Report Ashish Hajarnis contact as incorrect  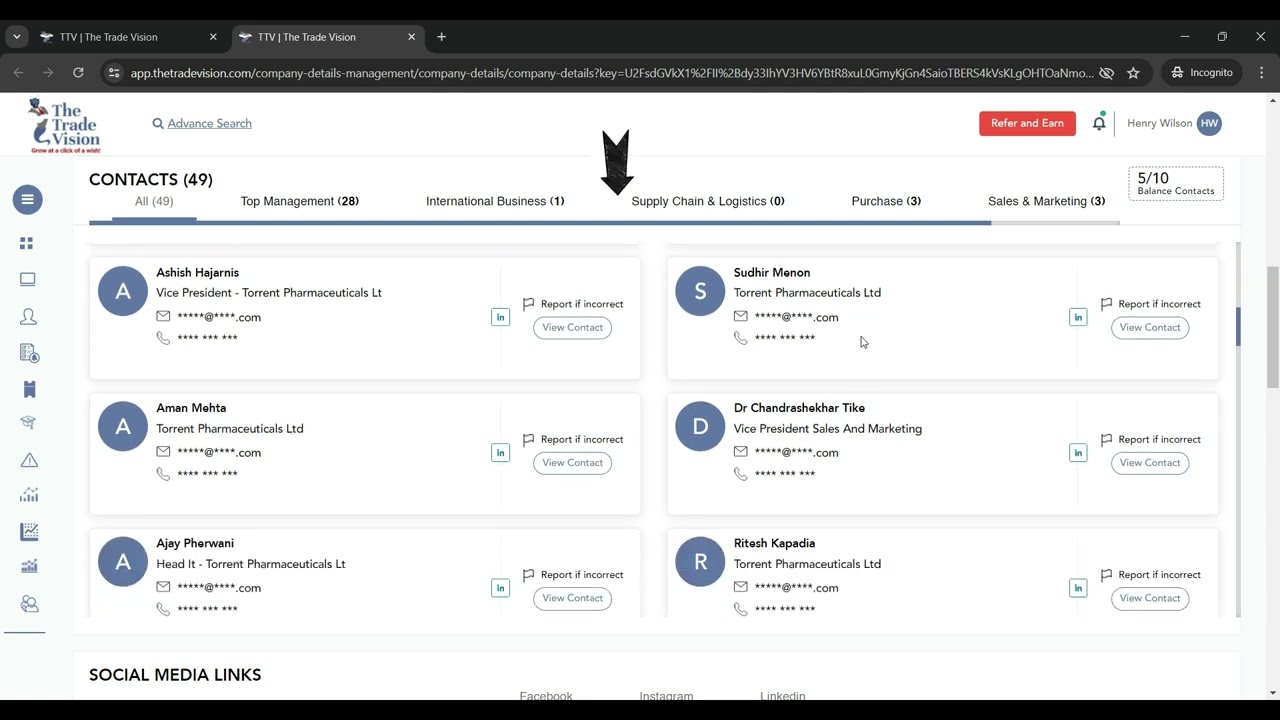tap(573, 304)
